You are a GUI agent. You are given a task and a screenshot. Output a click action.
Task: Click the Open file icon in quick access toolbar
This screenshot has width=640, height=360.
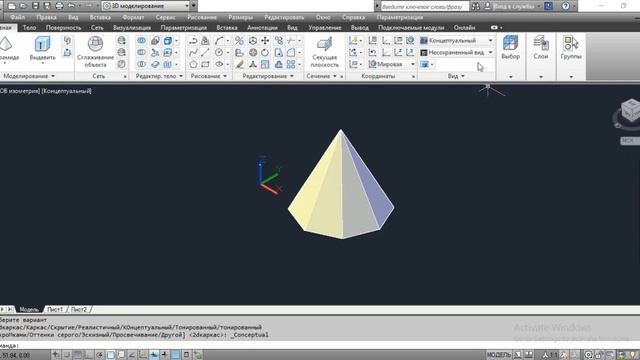tap(24, 6)
